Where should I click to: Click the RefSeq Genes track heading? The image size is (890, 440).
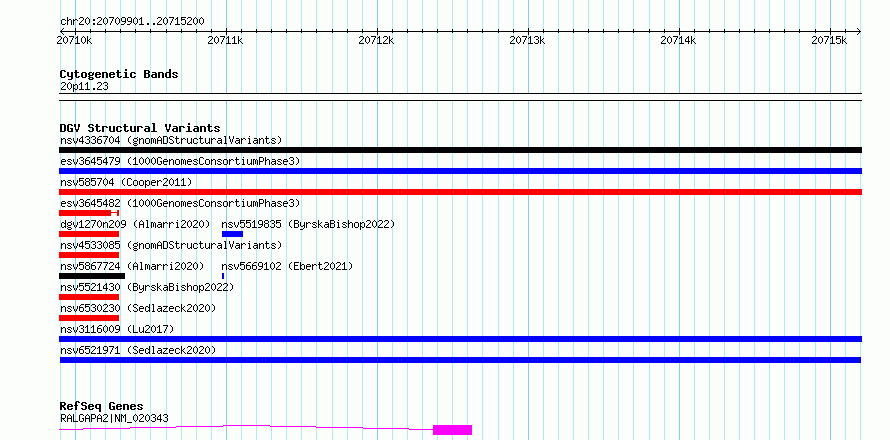tap(101, 407)
